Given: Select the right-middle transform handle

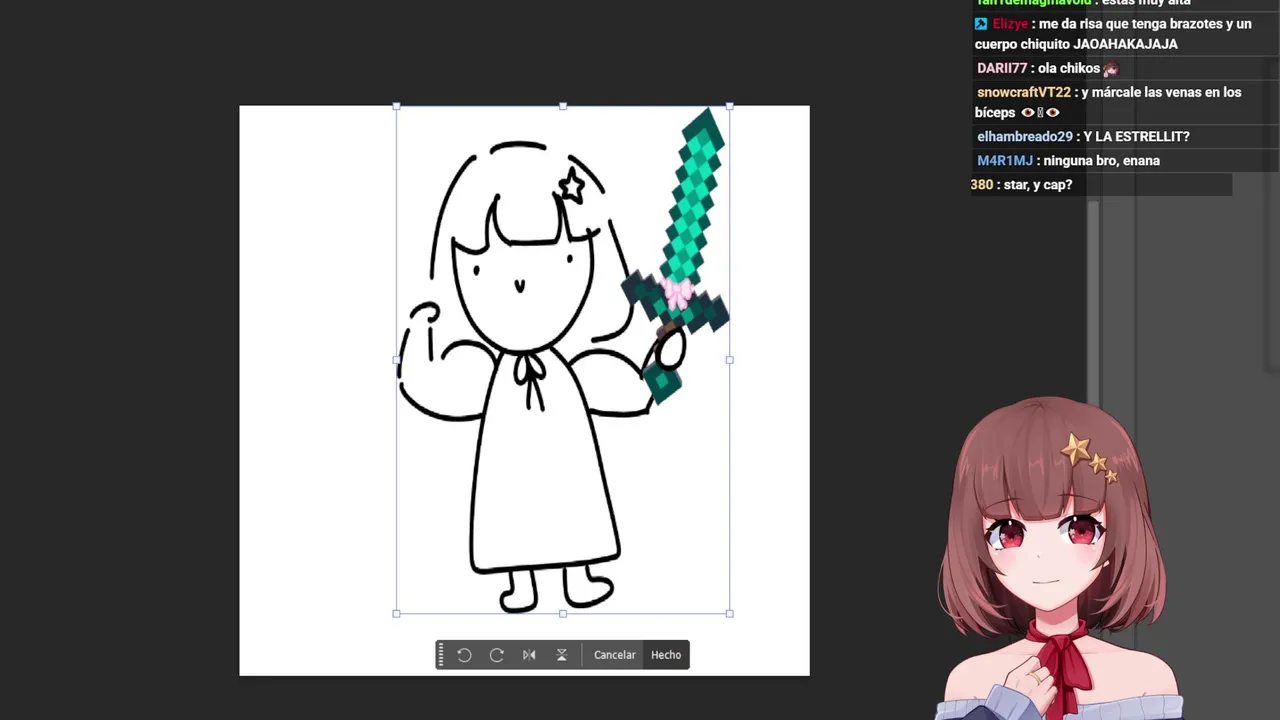Looking at the screenshot, I should (730, 360).
